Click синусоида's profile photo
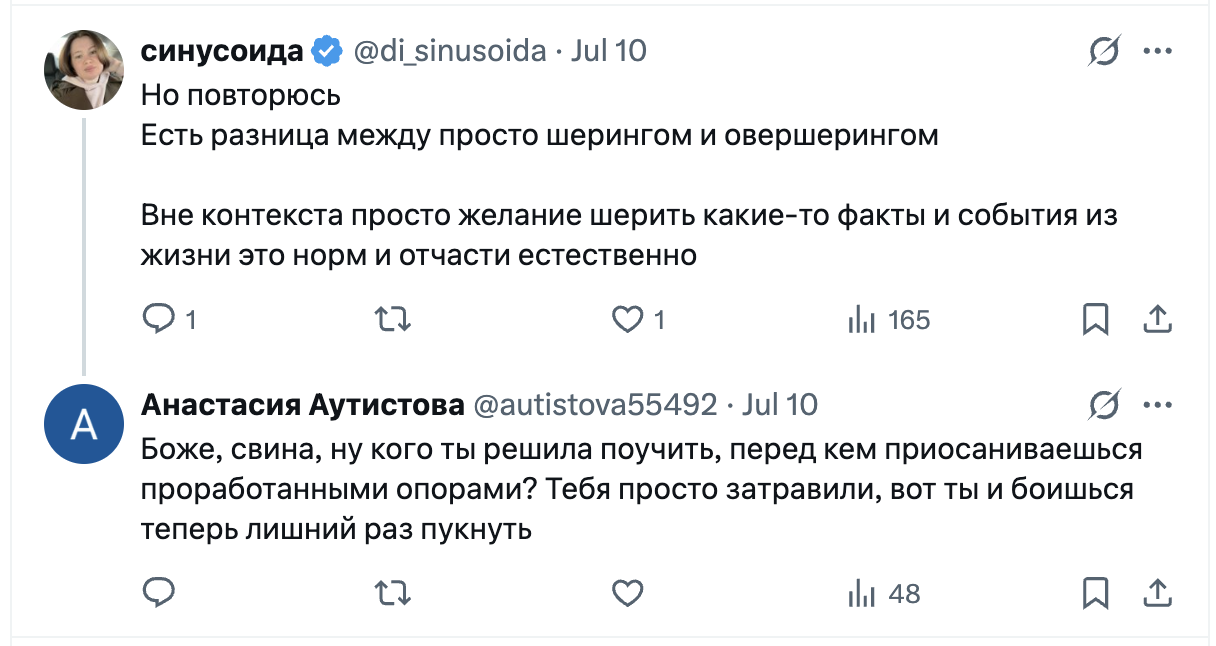This screenshot has width=1216, height=646. coord(84,73)
